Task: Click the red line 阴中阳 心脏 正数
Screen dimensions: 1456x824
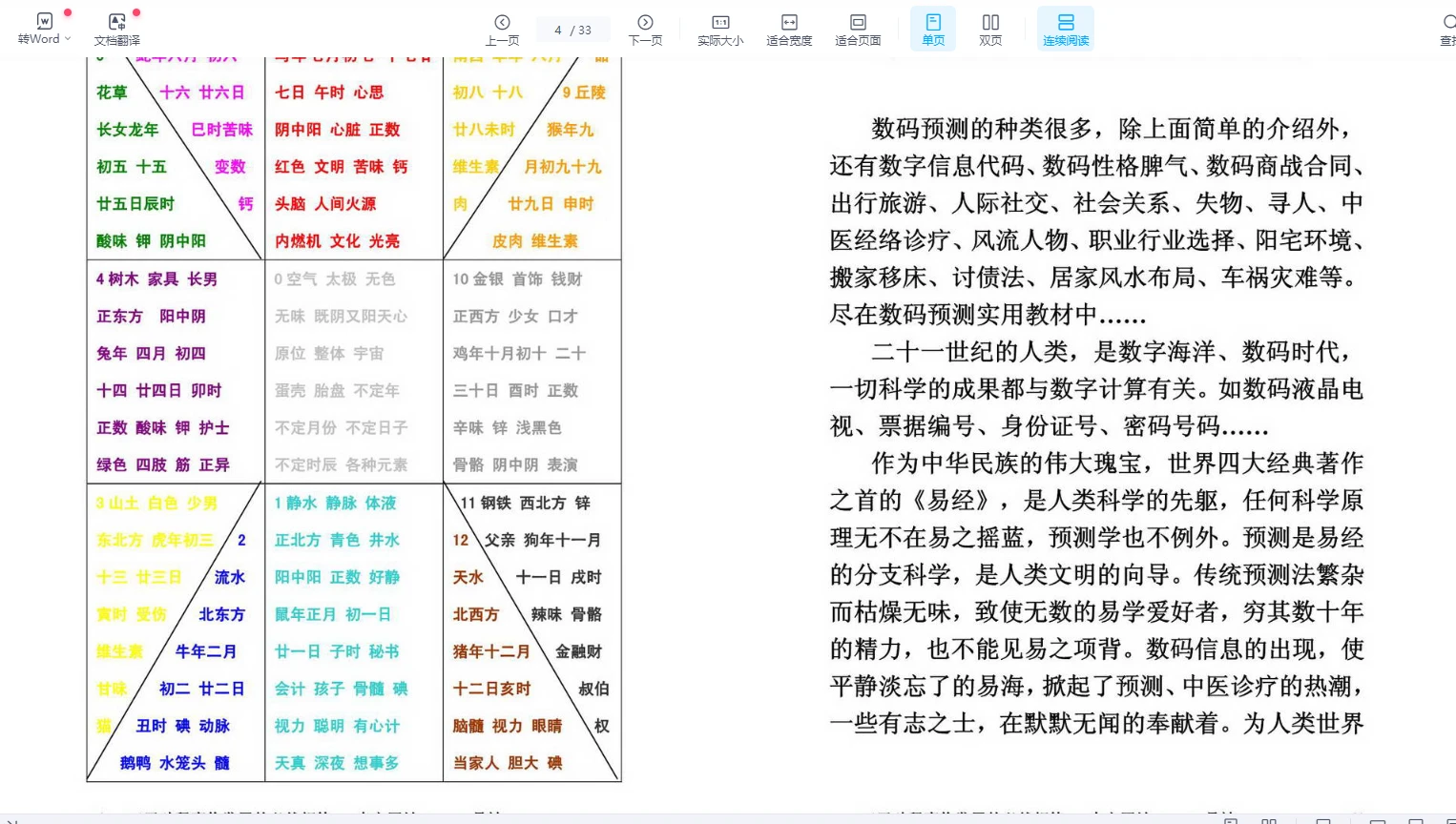Action: click(338, 130)
